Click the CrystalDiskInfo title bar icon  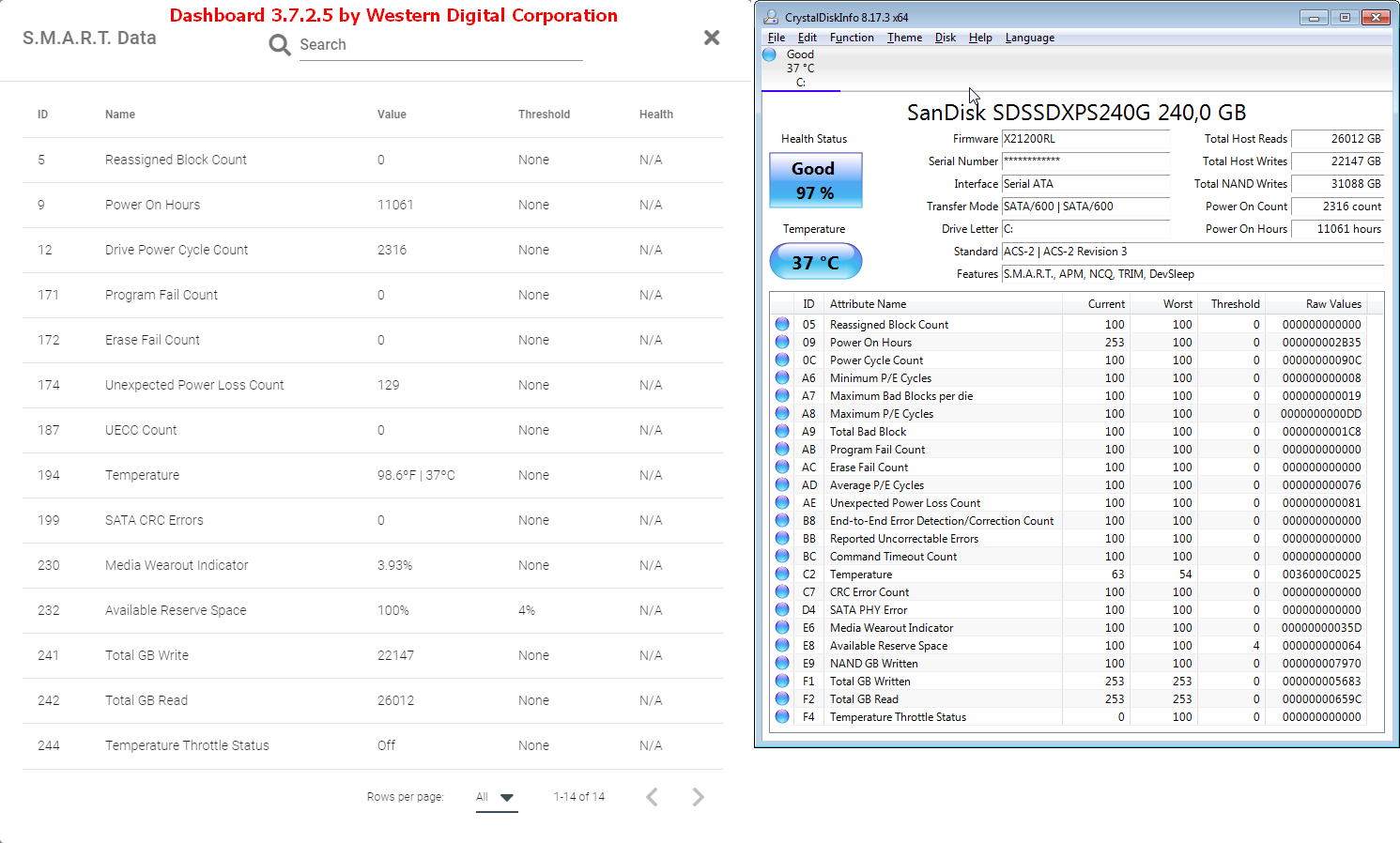click(771, 17)
